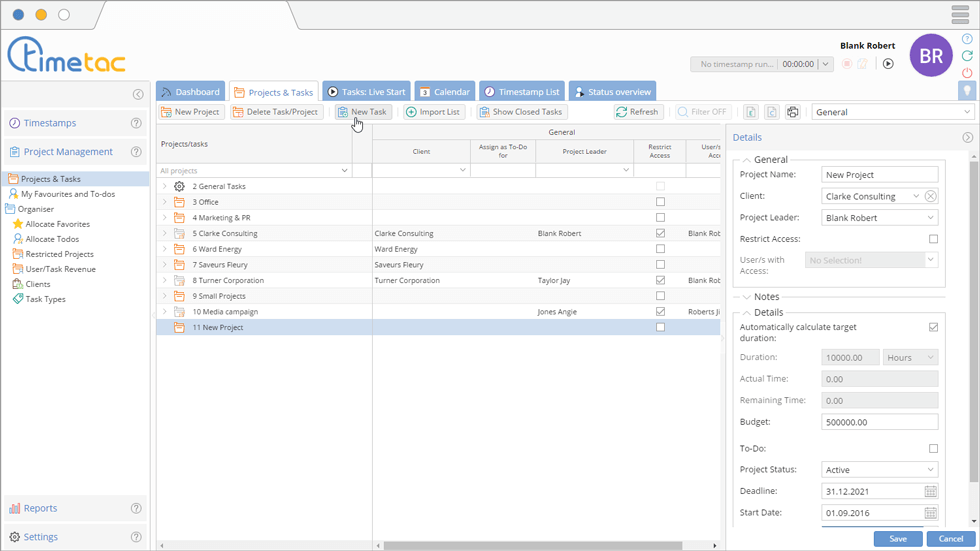The image size is (980, 551).
Task: Switch to the Calendar tab
Action: (444, 92)
